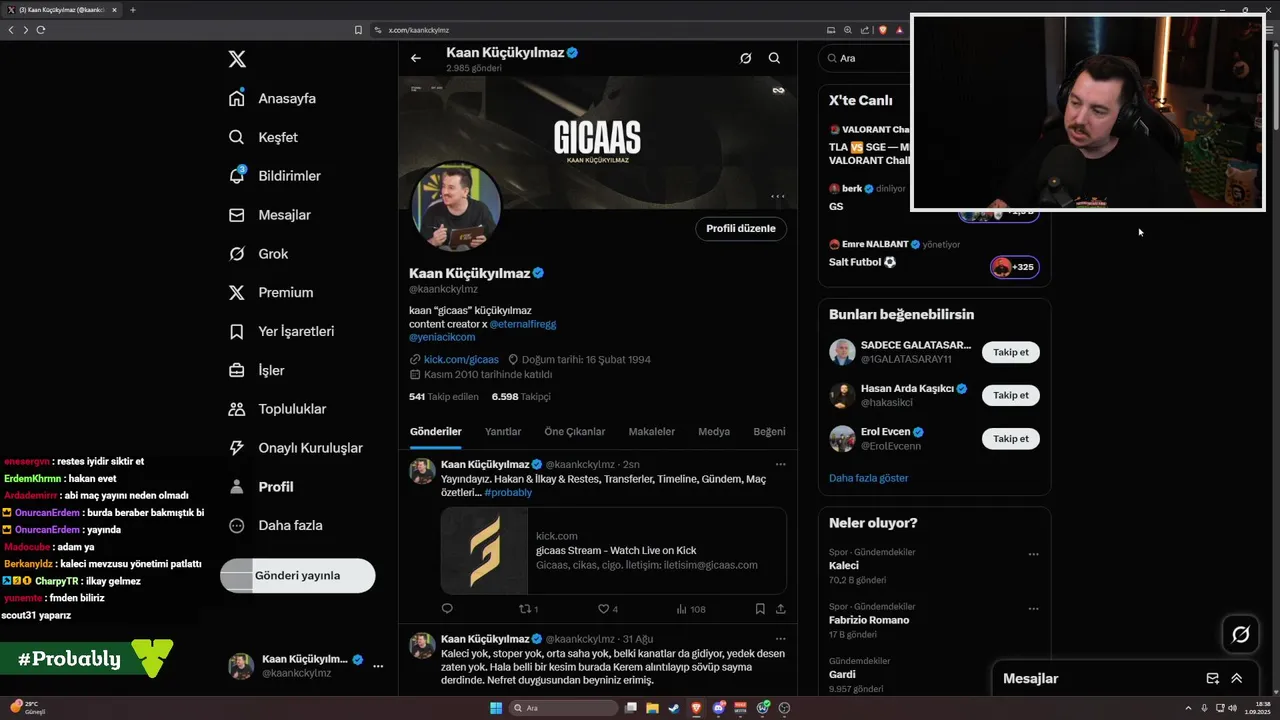The image size is (1280, 720).
Task: Follow Erol Evcen
Action: (1011, 439)
